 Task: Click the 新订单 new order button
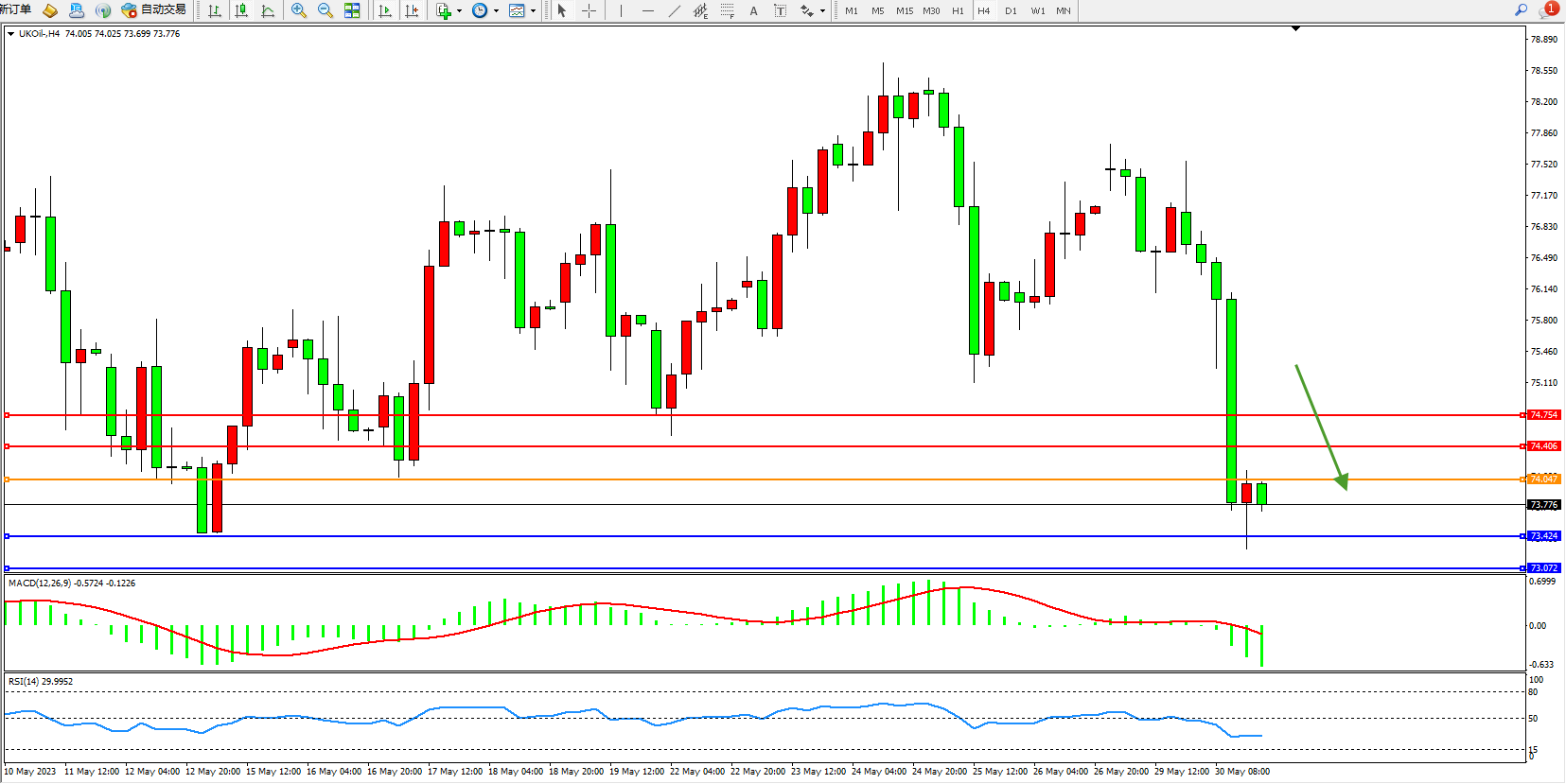click(16, 10)
